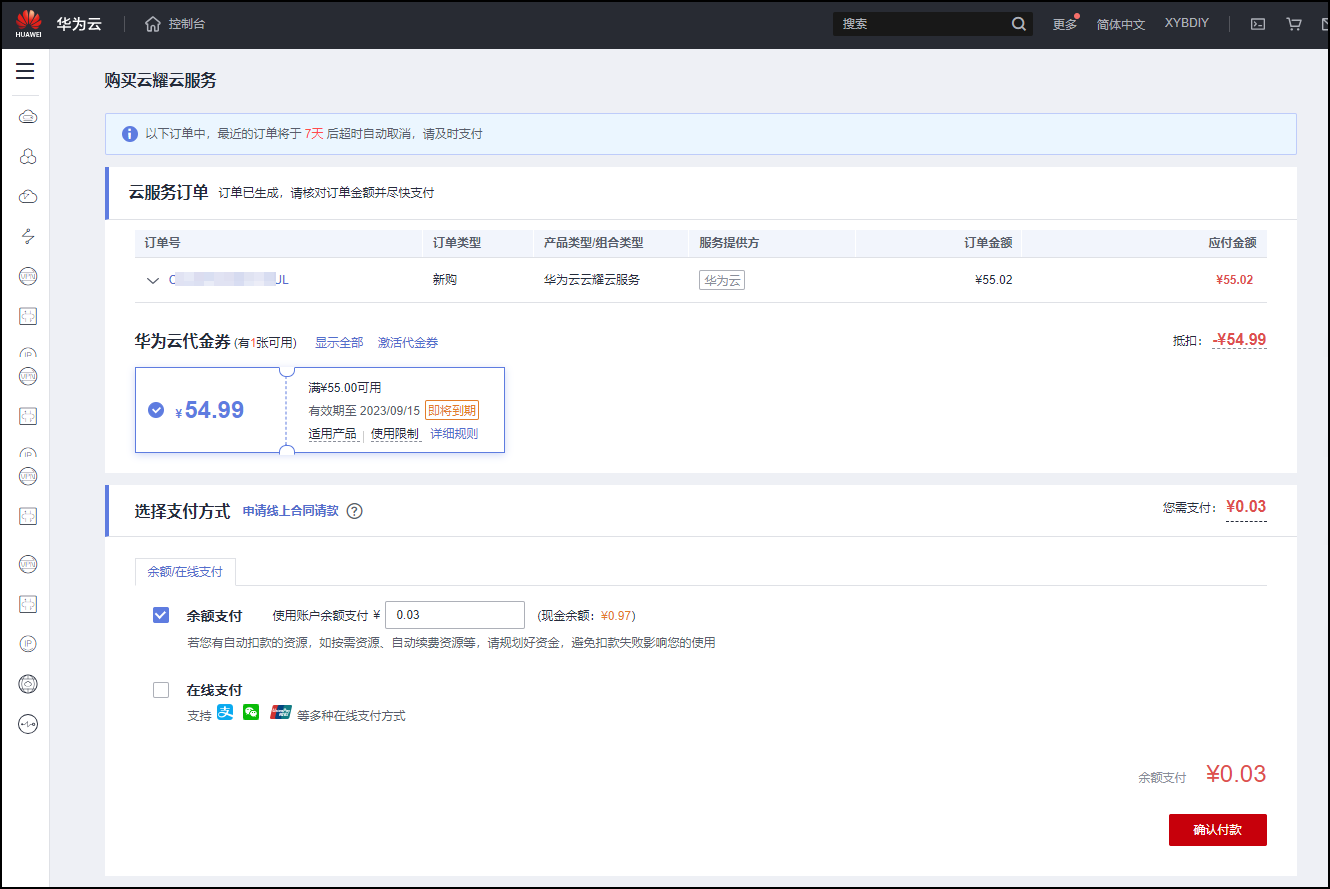The width and height of the screenshot is (1330, 889).
Task: Click 华为云 brand name
Action: 80,24
